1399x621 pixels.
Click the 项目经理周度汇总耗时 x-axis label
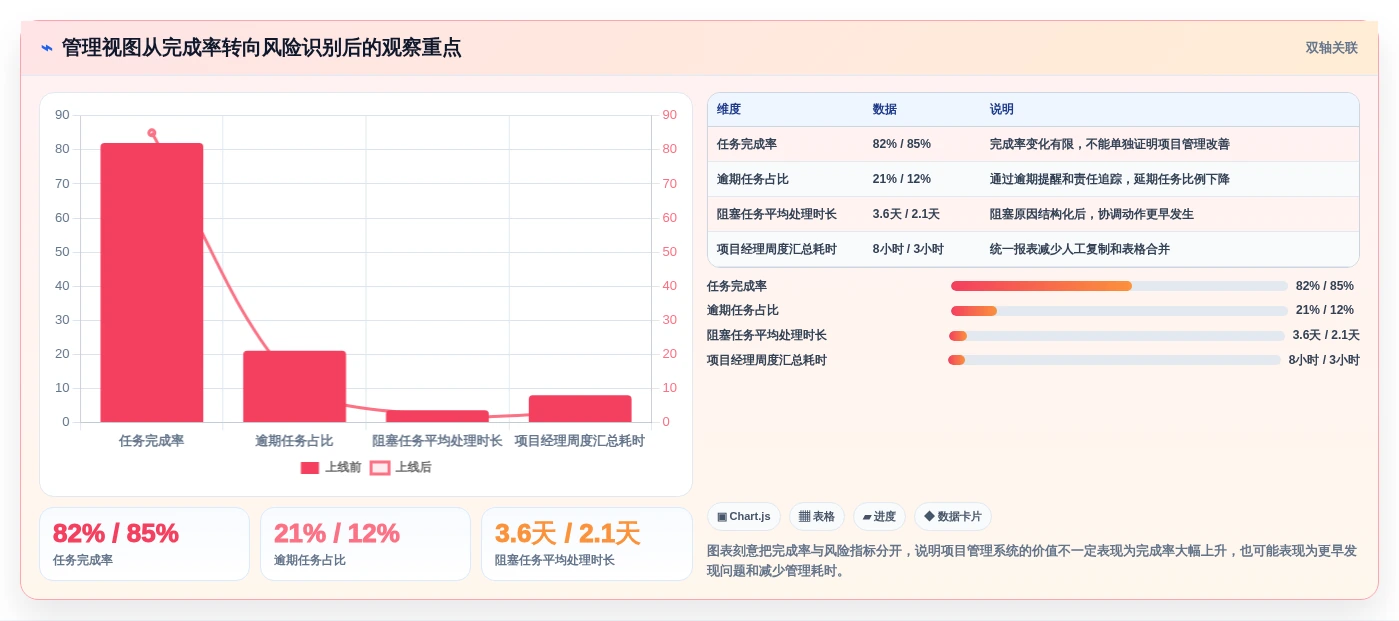click(x=580, y=440)
